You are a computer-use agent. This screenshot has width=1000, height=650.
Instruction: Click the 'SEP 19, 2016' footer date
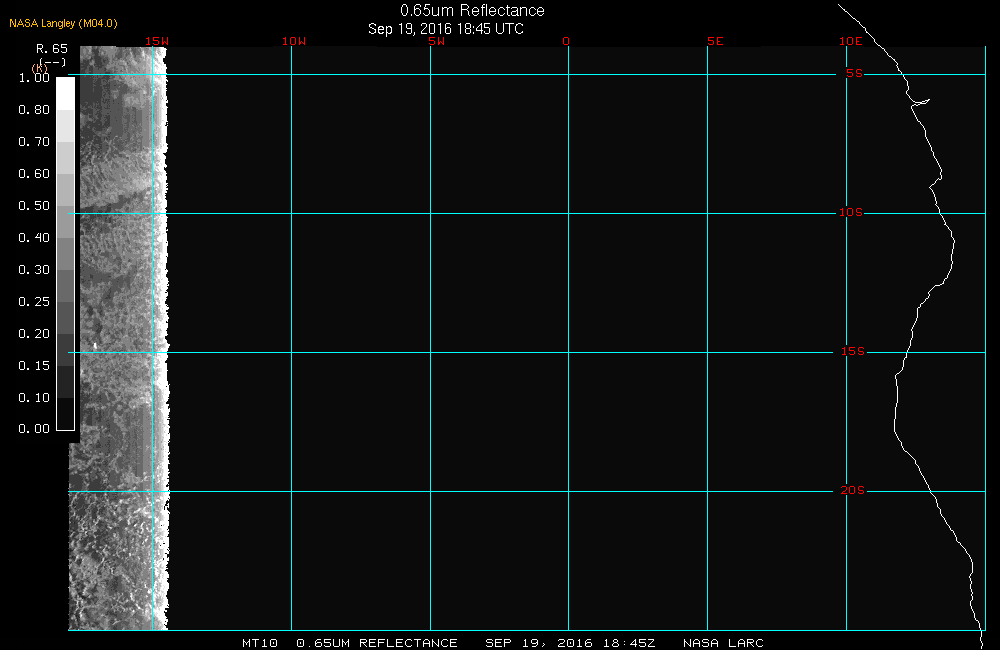[539, 643]
